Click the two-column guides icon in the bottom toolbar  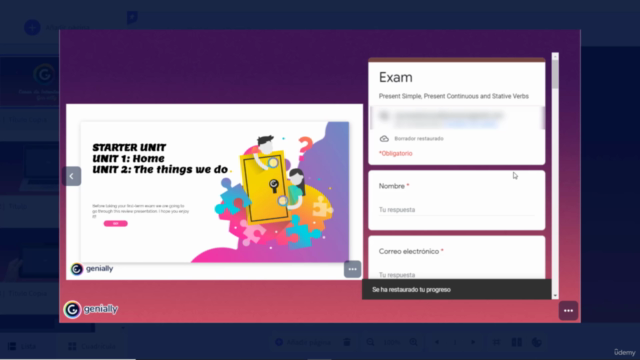pos(517,342)
